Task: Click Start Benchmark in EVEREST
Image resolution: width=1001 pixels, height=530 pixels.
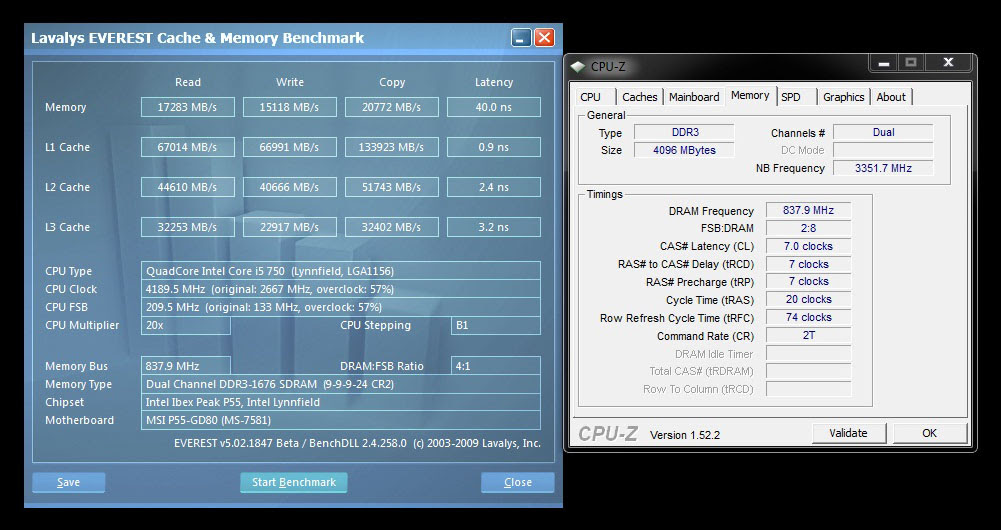Action: click(x=294, y=482)
